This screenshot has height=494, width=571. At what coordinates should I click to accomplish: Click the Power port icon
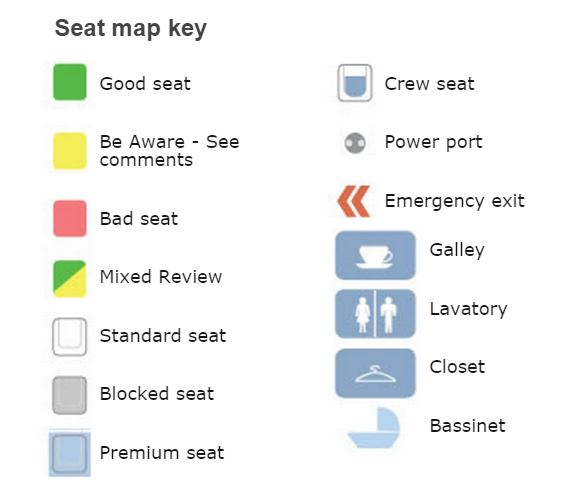click(355, 143)
